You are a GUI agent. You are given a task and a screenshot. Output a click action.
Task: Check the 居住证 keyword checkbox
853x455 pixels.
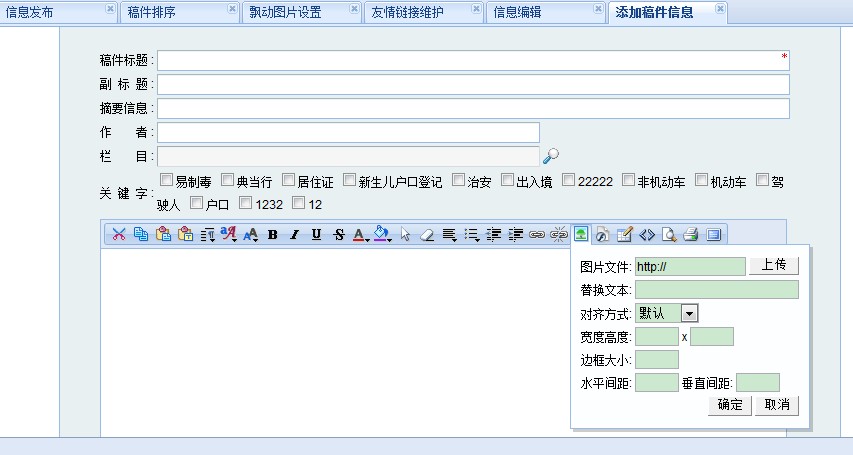pyautogui.click(x=288, y=180)
